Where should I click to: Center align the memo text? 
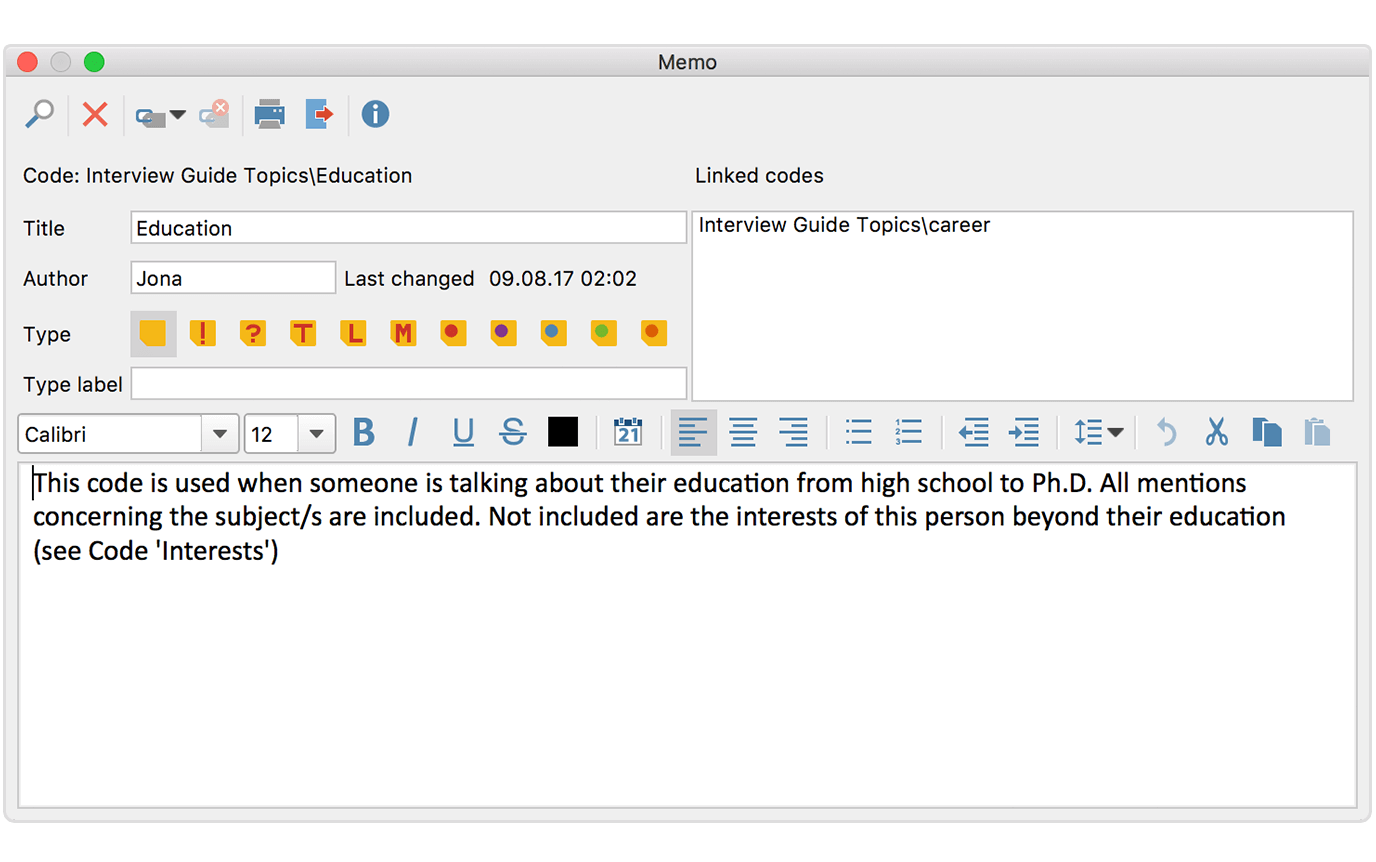coord(743,433)
